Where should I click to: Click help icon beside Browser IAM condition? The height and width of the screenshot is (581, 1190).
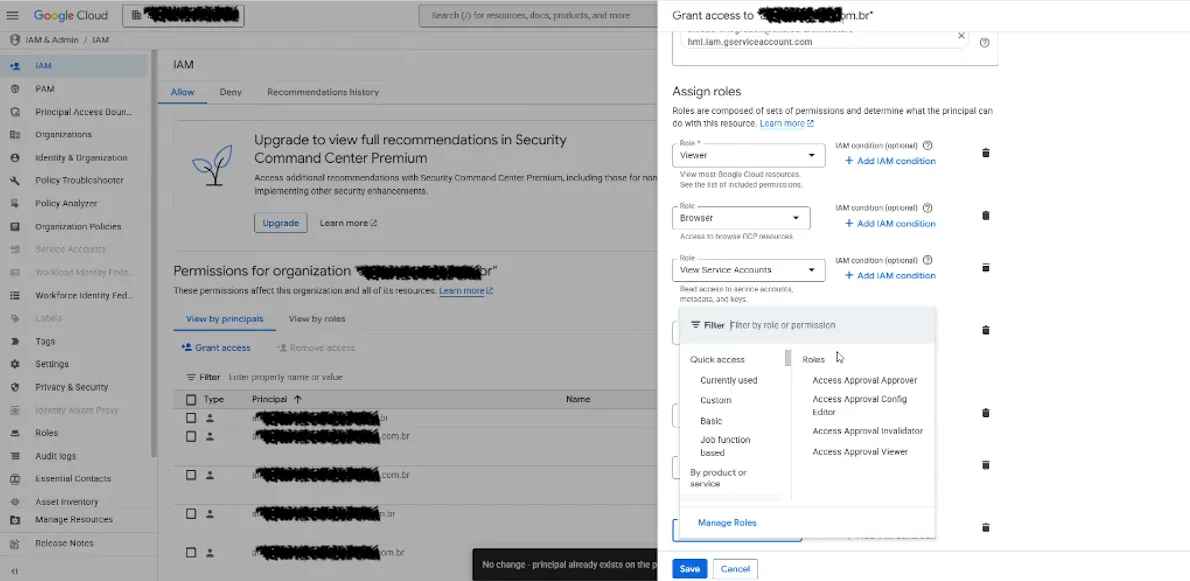point(927,208)
